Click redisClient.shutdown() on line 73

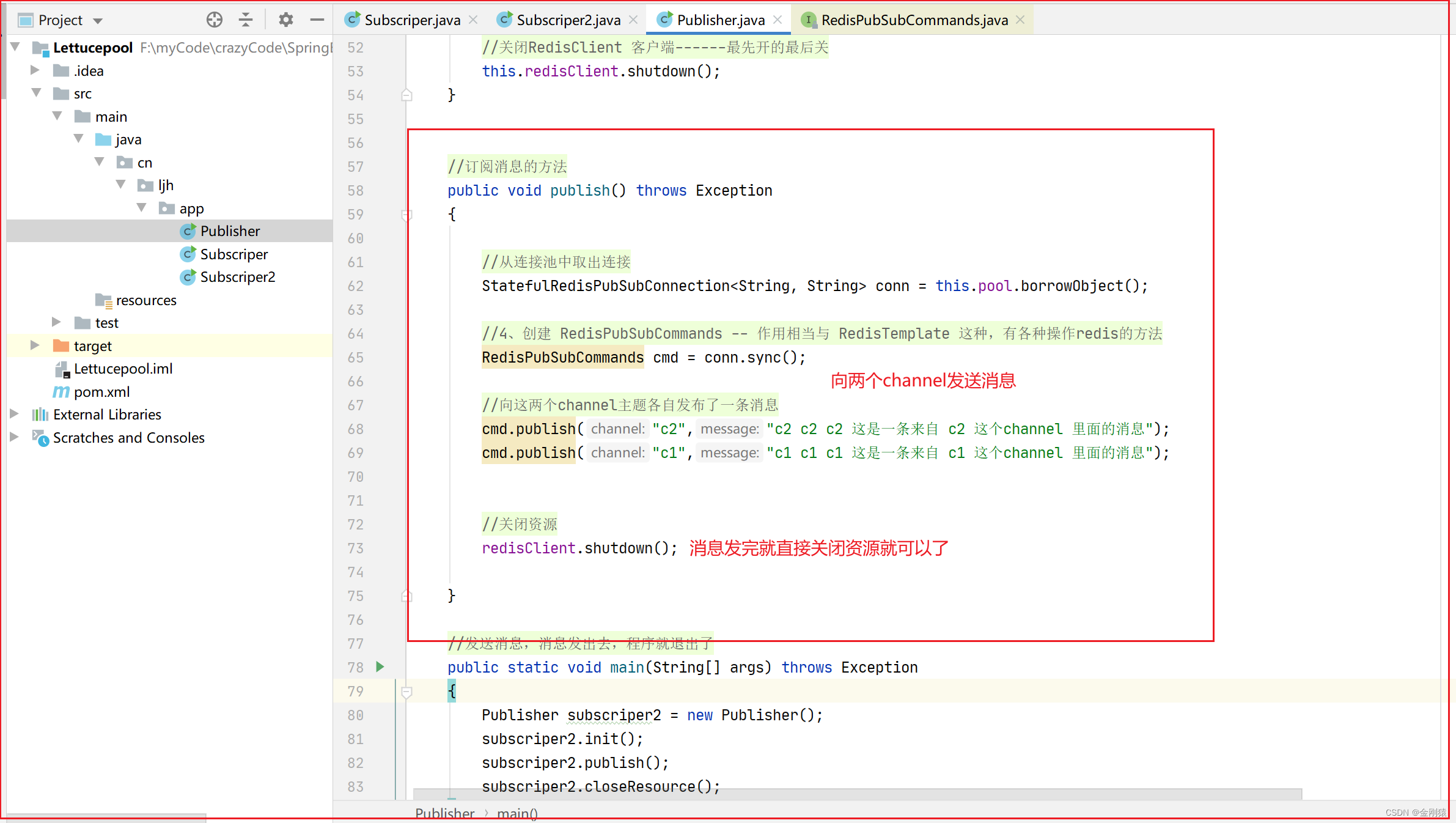coord(579,548)
